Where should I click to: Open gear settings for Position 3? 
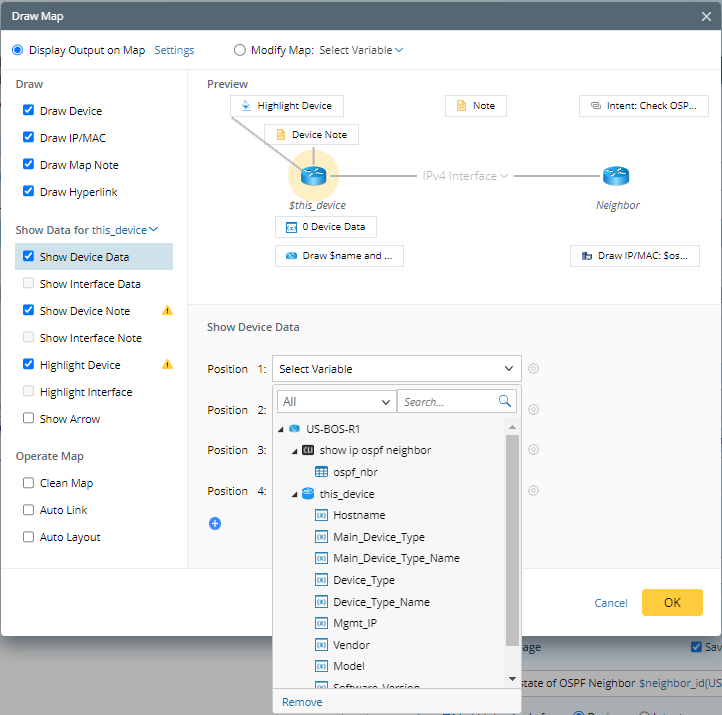click(534, 450)
